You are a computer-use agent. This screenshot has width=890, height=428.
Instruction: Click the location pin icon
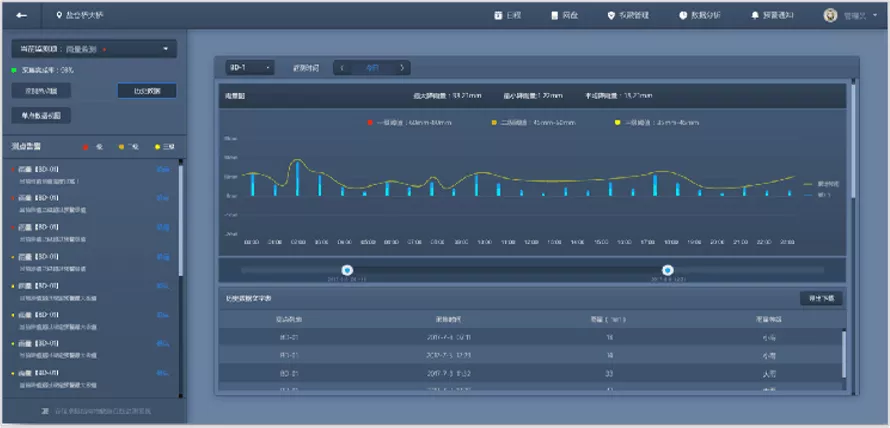click(58, 15)
